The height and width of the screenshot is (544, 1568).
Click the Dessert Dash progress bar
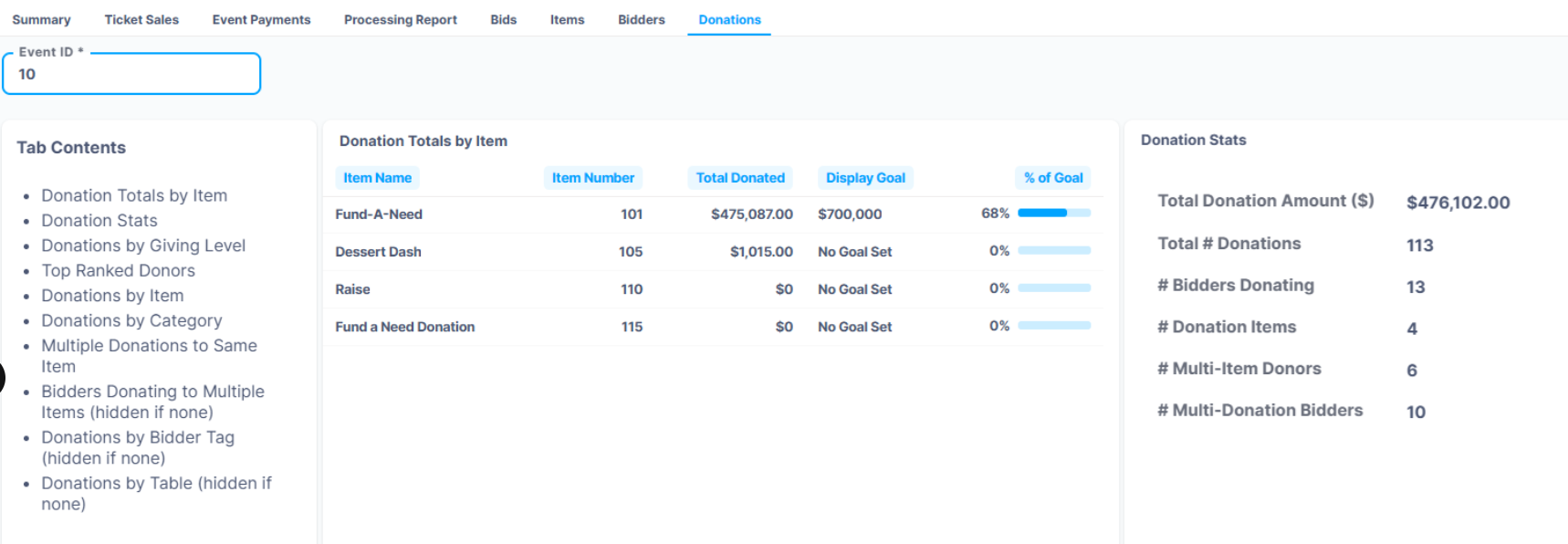click(1053, 251)
